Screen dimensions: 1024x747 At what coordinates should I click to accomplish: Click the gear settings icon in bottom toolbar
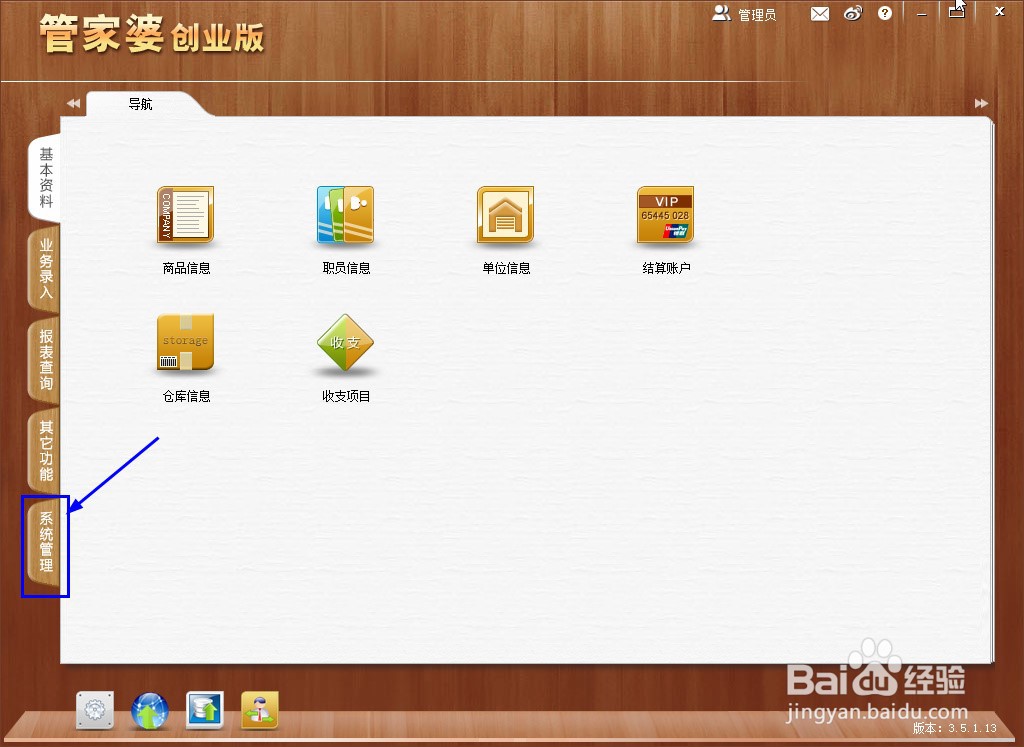[x=94, y=710]
